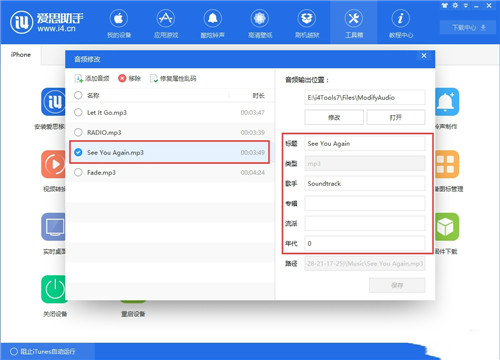Click 添加音频 add audio

(x=92, y=78)
